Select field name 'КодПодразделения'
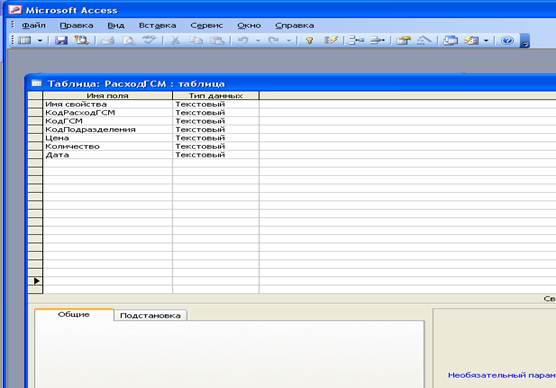Screen dimensions: 556x388 coord(107,129)
